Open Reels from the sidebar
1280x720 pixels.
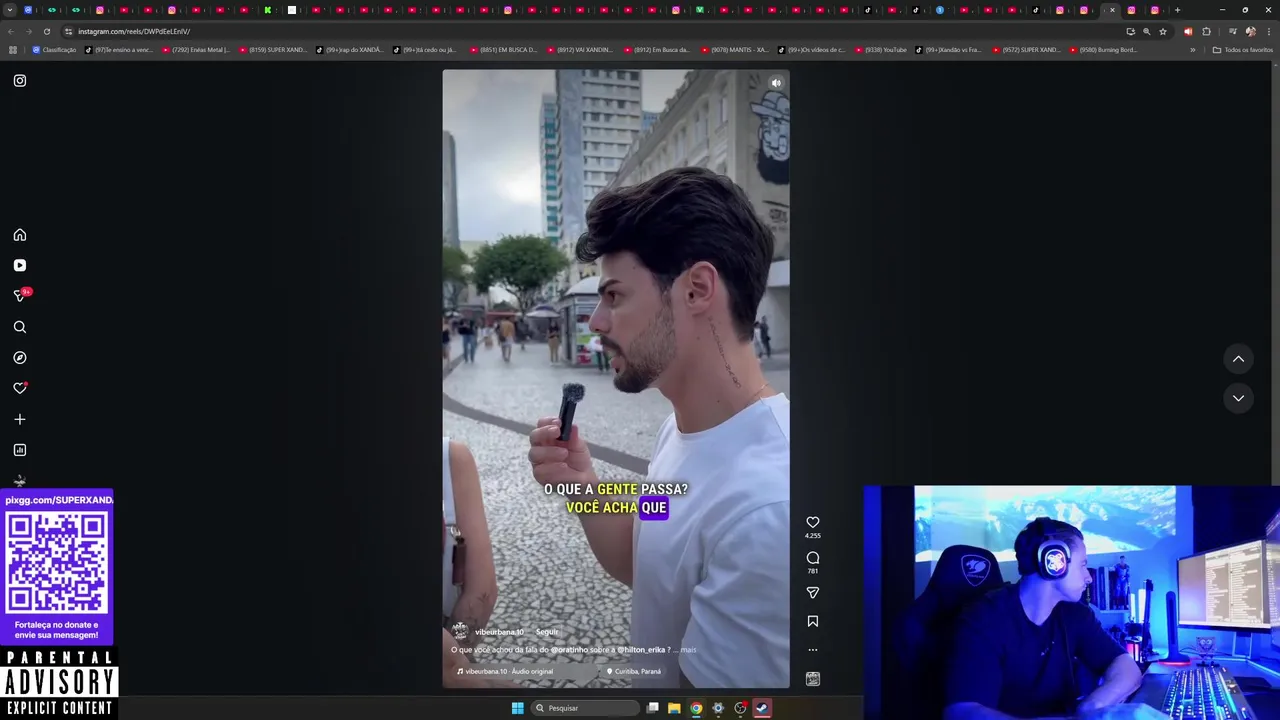tap(20, 265)
